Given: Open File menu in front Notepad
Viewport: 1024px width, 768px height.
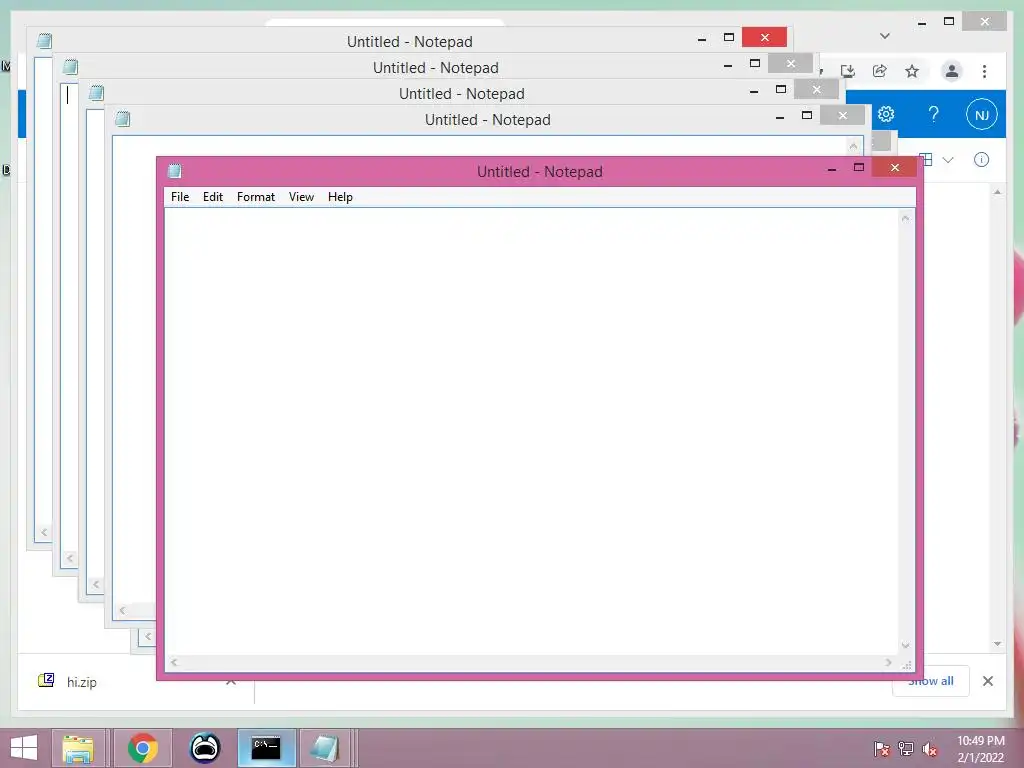Looking at the screenshot, I should (x=180, y=197).
